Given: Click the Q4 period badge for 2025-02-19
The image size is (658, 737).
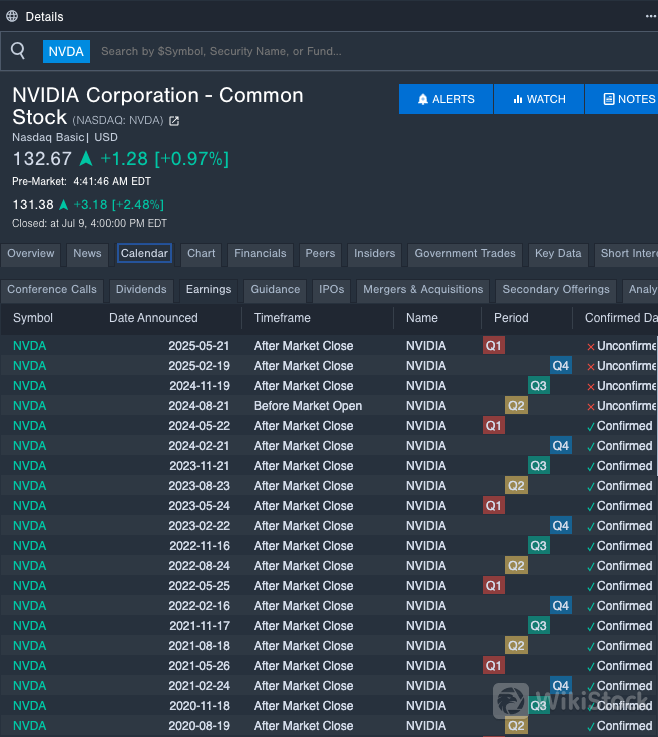Looking at the screenshot, I should (x=561, y=366).
